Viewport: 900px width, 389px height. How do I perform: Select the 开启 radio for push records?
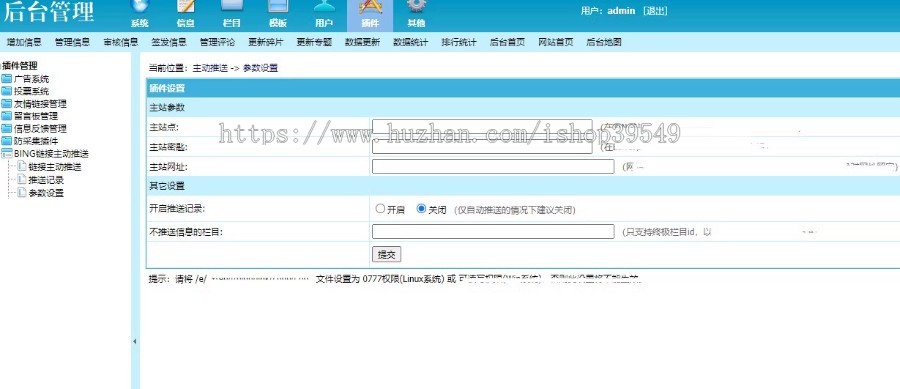point(380,209)
